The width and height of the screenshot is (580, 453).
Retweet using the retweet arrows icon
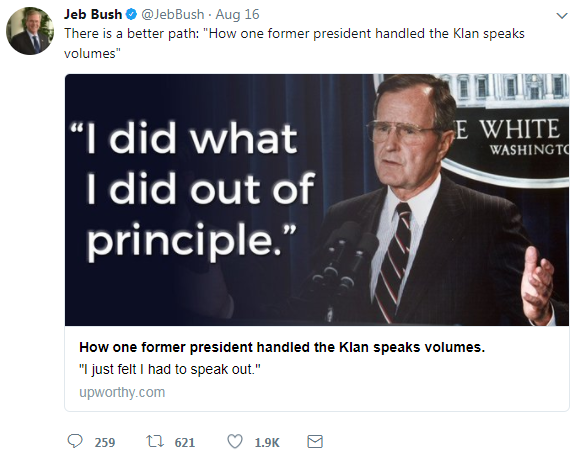coord(155,442)
